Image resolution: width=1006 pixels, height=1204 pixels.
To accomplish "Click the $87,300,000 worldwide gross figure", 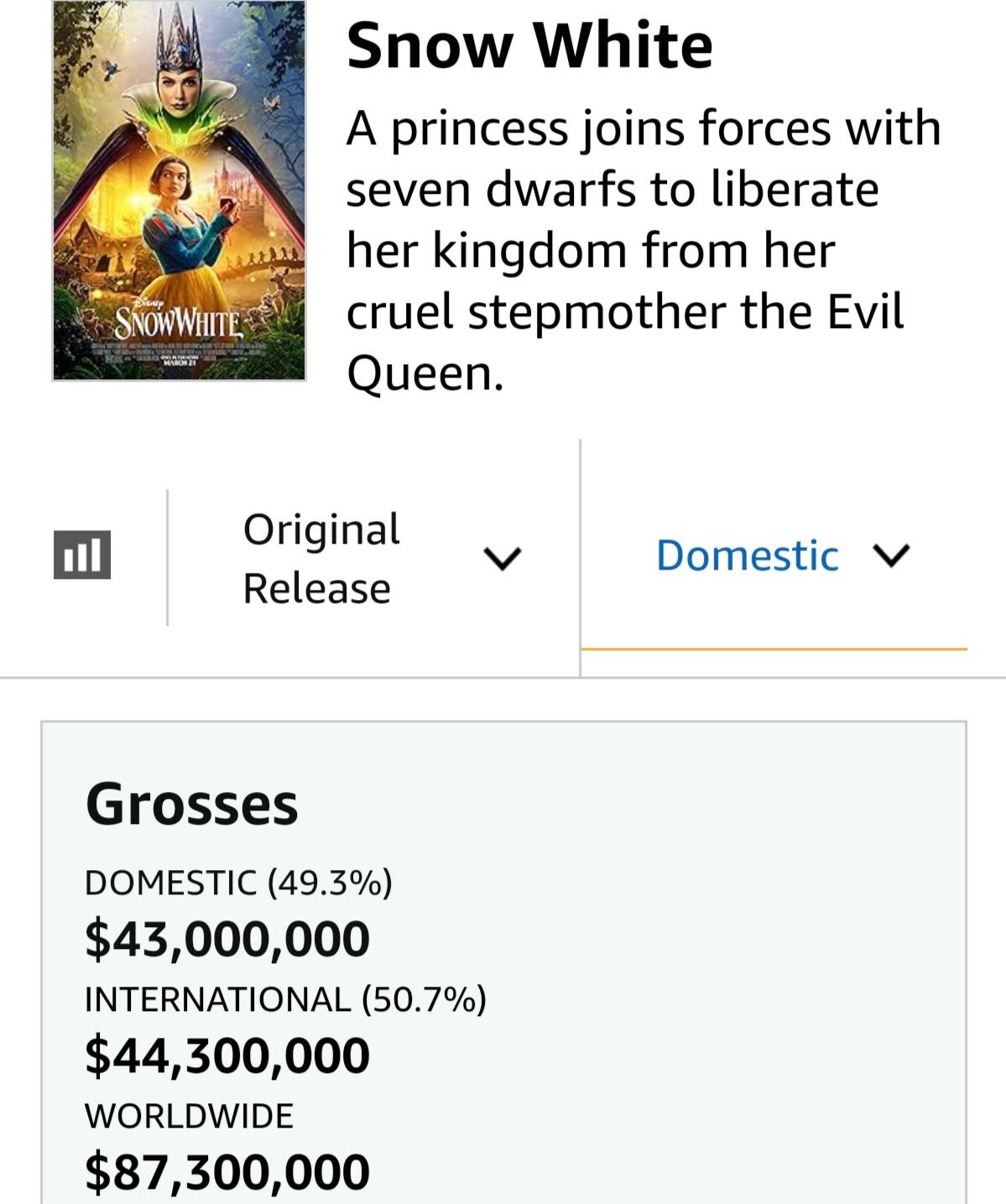I will point(227,1171).
